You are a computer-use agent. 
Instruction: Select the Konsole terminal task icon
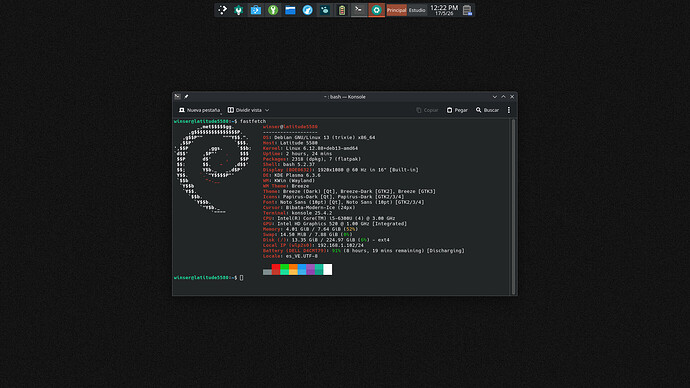(x=359, y=10)
